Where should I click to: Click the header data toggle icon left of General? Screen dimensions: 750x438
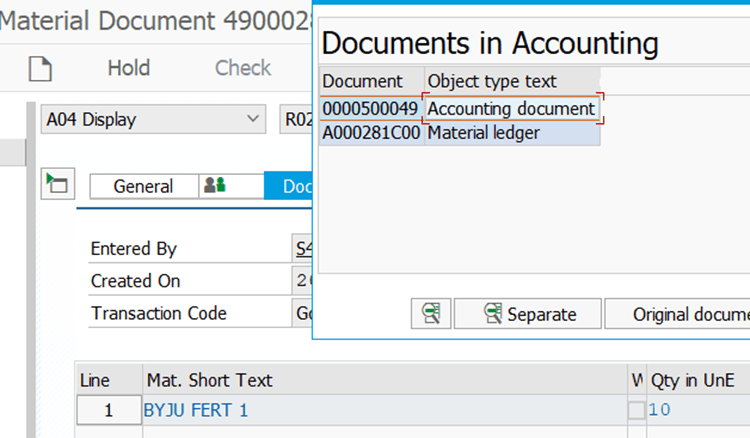click(57, 184)
